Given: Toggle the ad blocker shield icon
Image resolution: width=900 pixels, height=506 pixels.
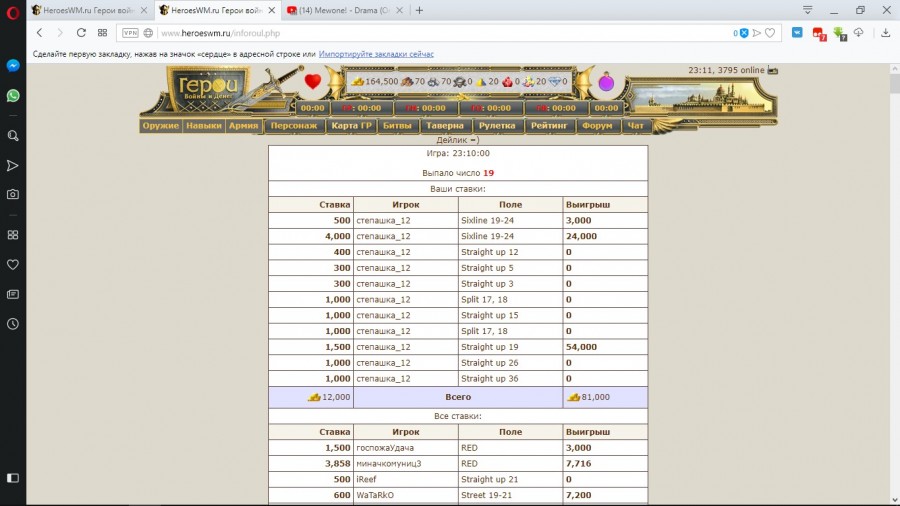Looking at the screenshot, I should point(744,33).
